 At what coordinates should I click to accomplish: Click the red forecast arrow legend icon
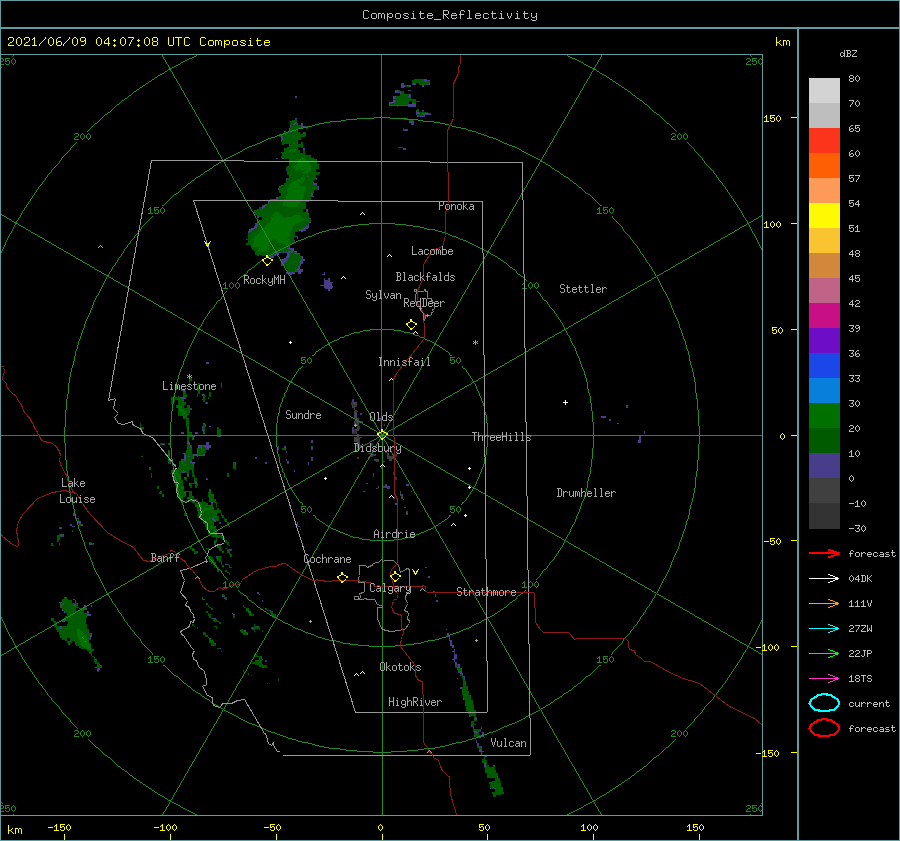(x=824, y=553)
